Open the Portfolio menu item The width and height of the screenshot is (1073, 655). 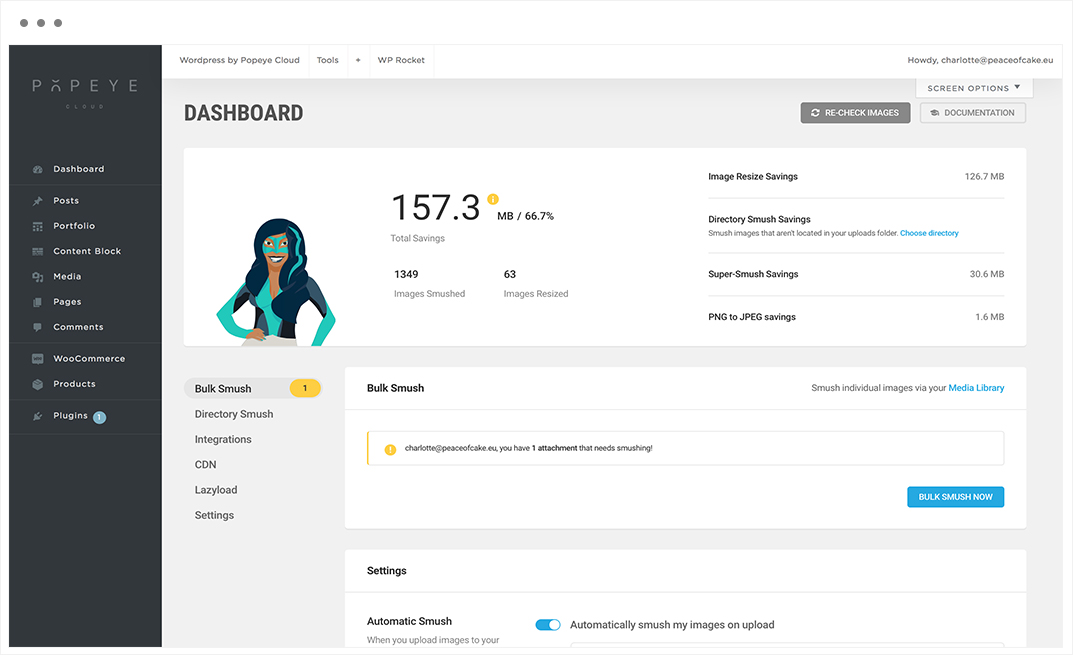pyautogui.click(x=74, y=226)
